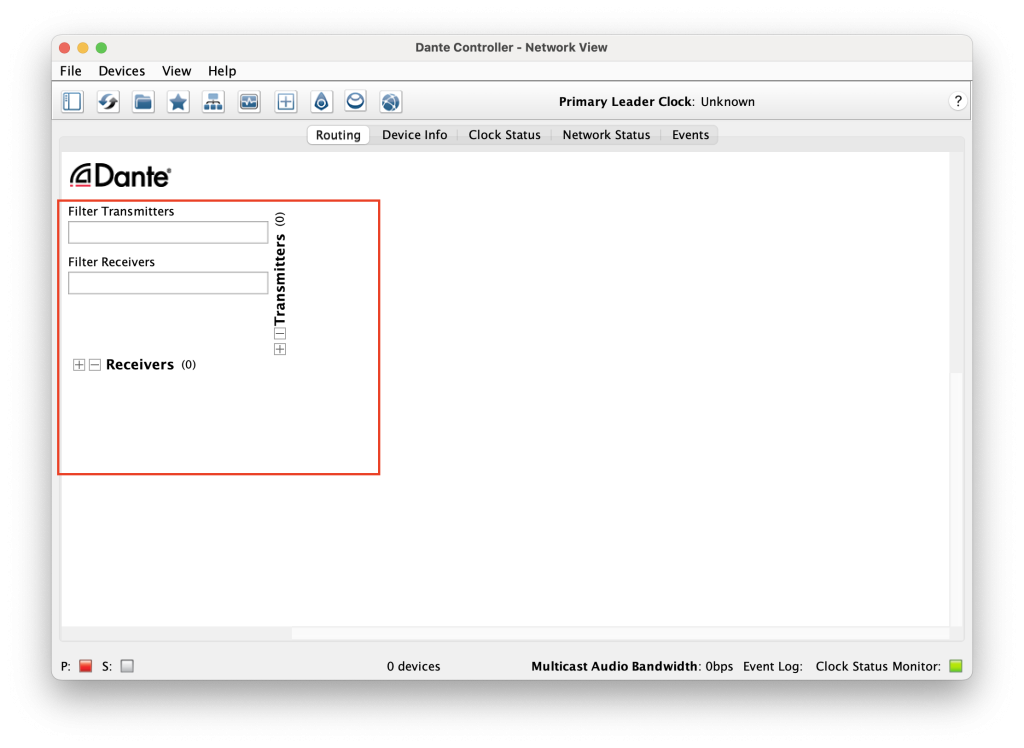1024x748 pixels.
Task: Click the oval ring toolbar icon
Action: point(356,102)
